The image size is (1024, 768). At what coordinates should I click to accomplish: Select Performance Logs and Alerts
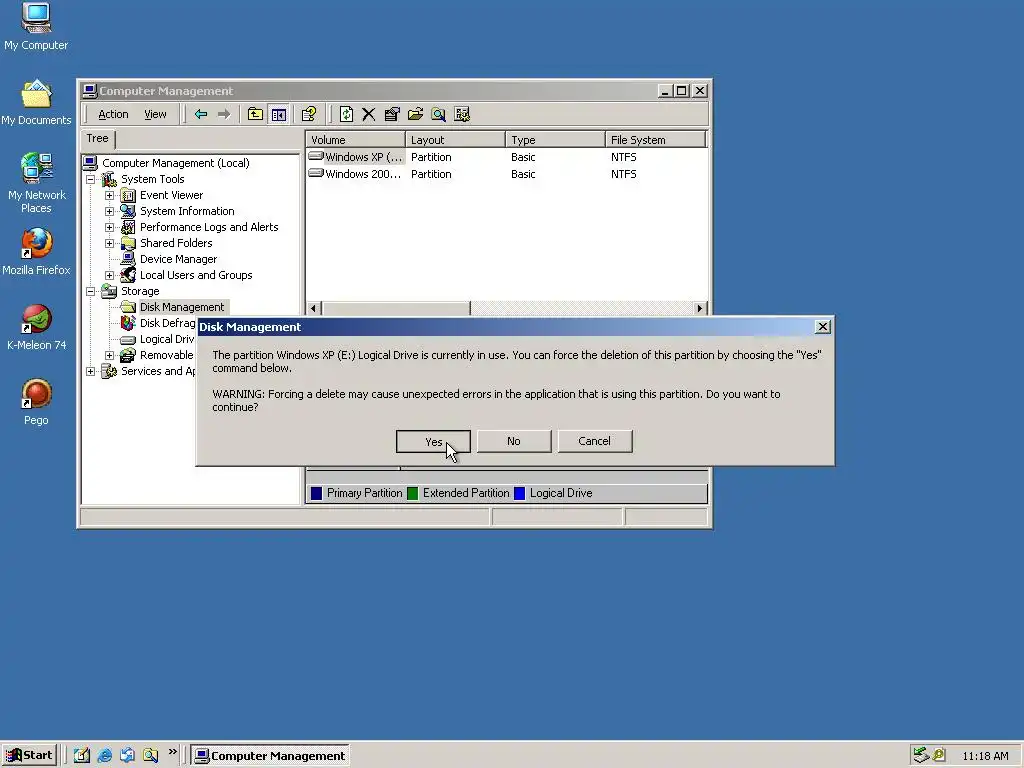(x=209, y=227)
